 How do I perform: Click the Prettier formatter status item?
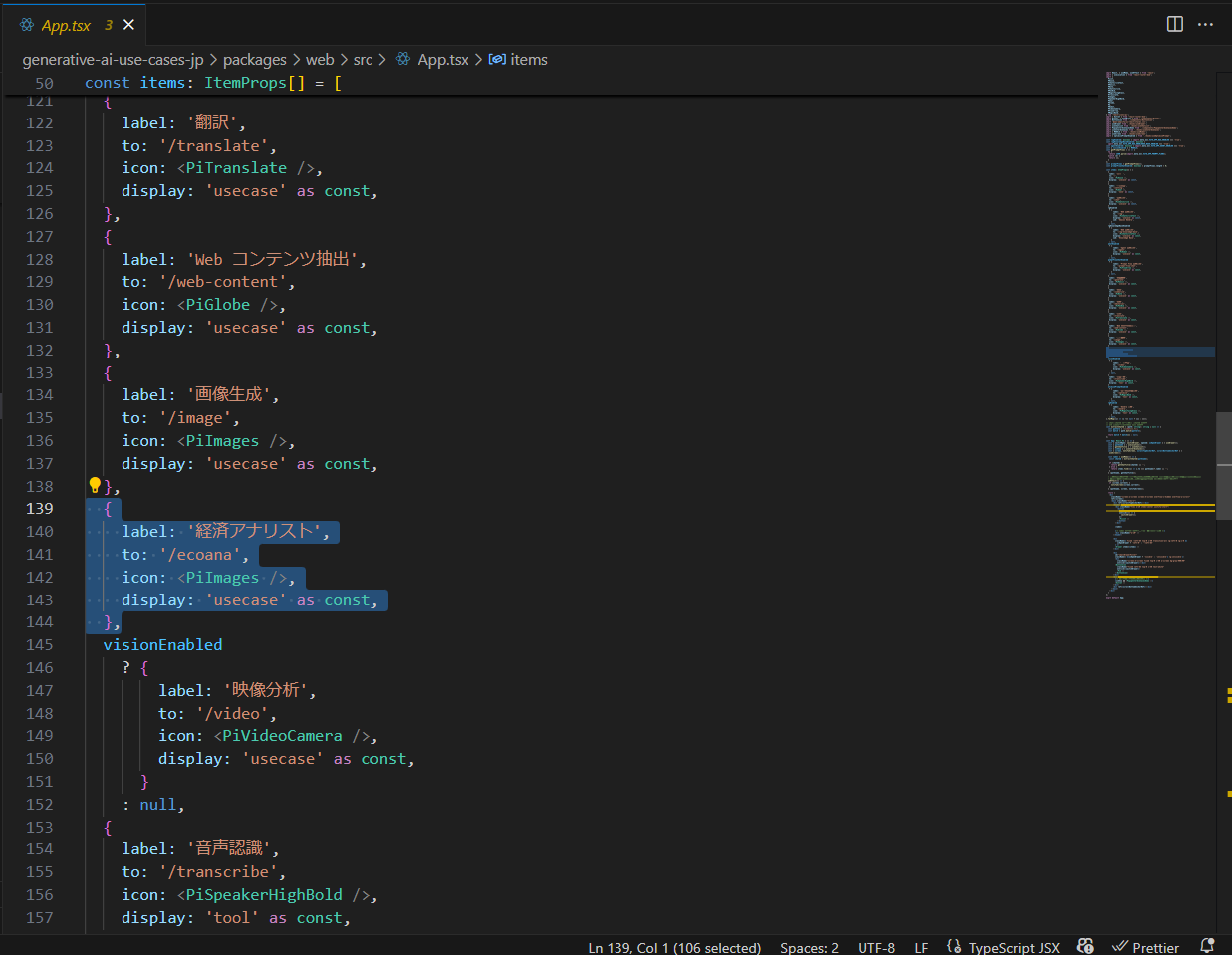point(1145,947)
